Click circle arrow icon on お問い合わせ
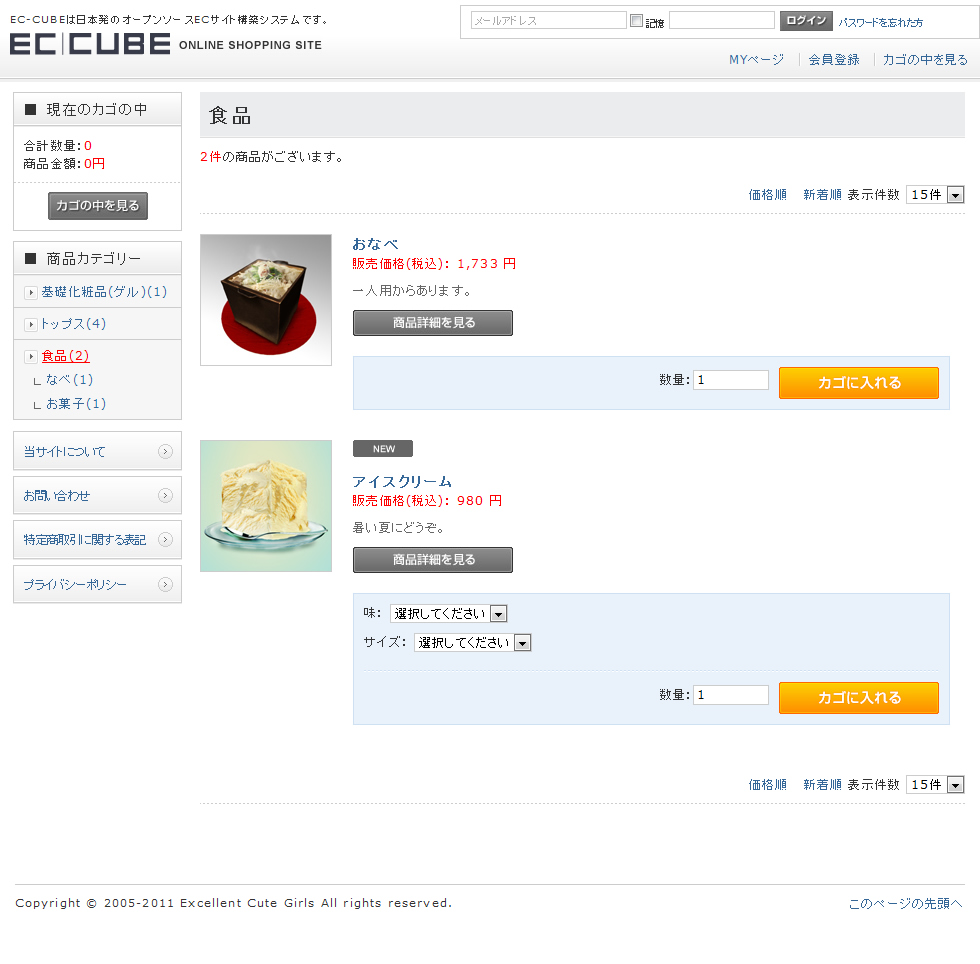The image size is (980, 964). pos(165,496)
